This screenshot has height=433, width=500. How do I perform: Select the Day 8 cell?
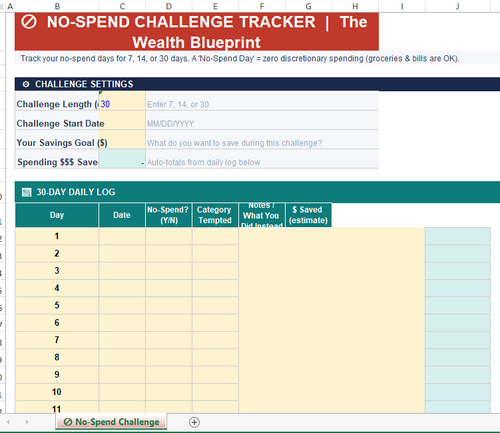57,357
